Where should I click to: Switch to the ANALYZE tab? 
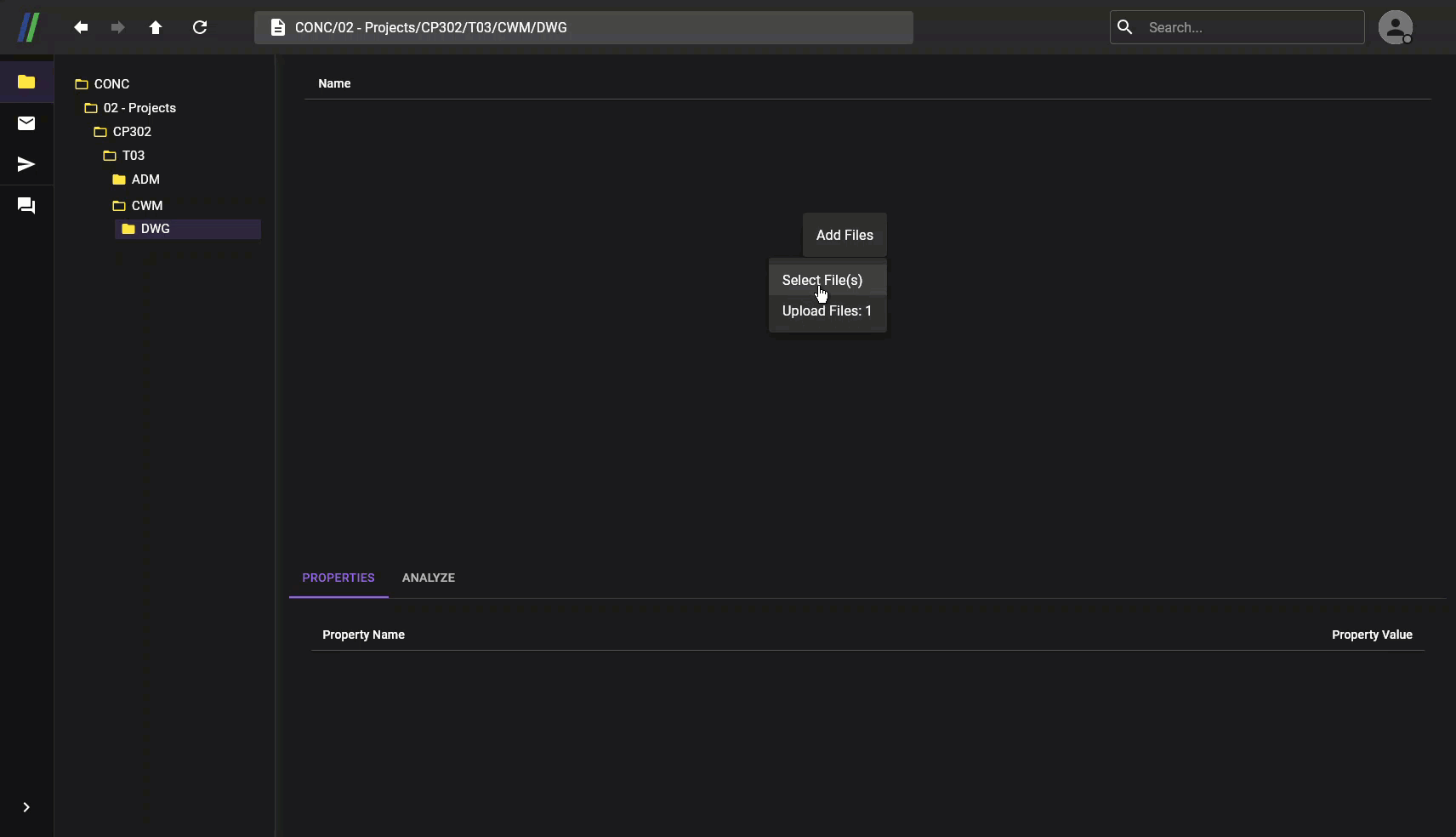[429, 578]
